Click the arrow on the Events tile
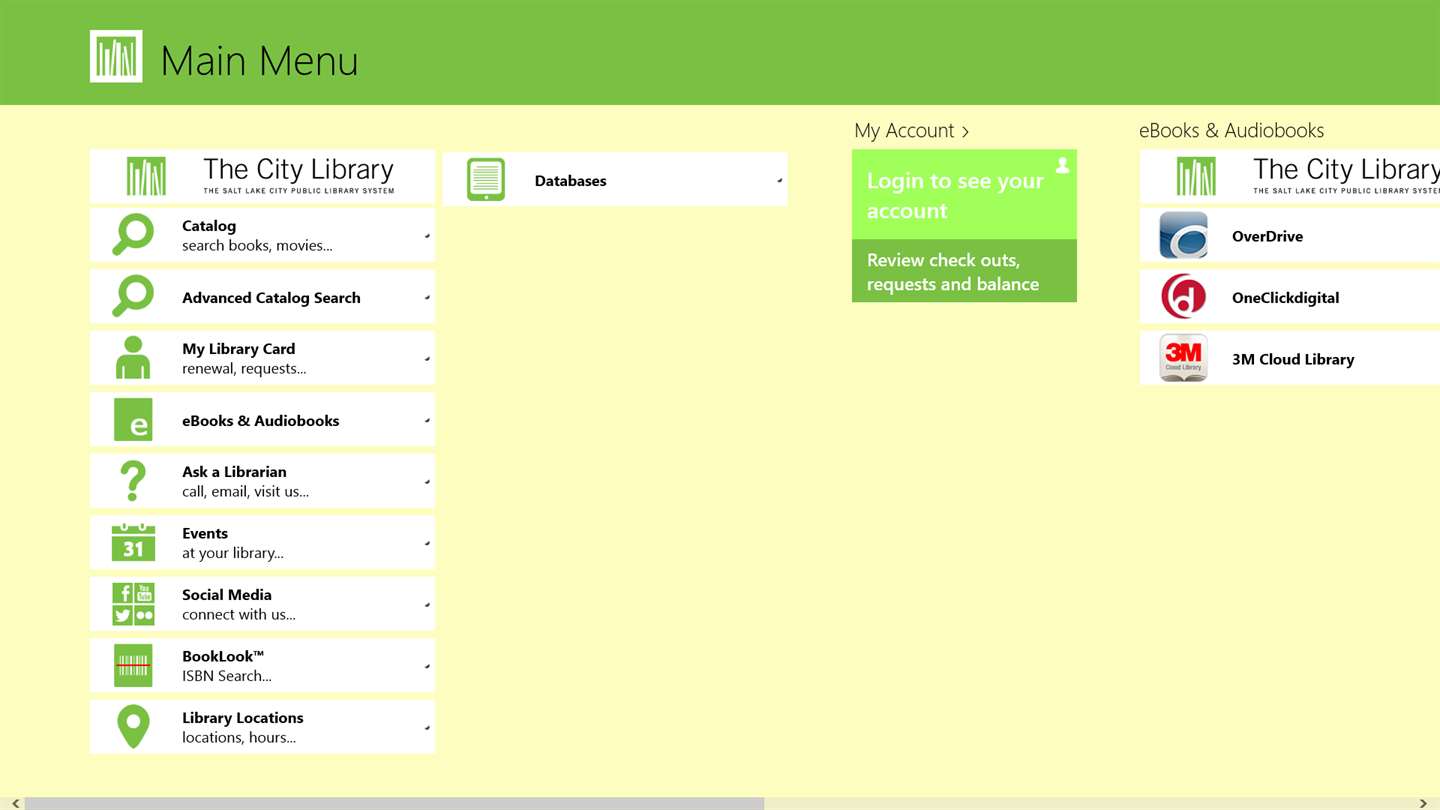The height and width of the screenshot is (810, 1440). [x=427, y=544]
